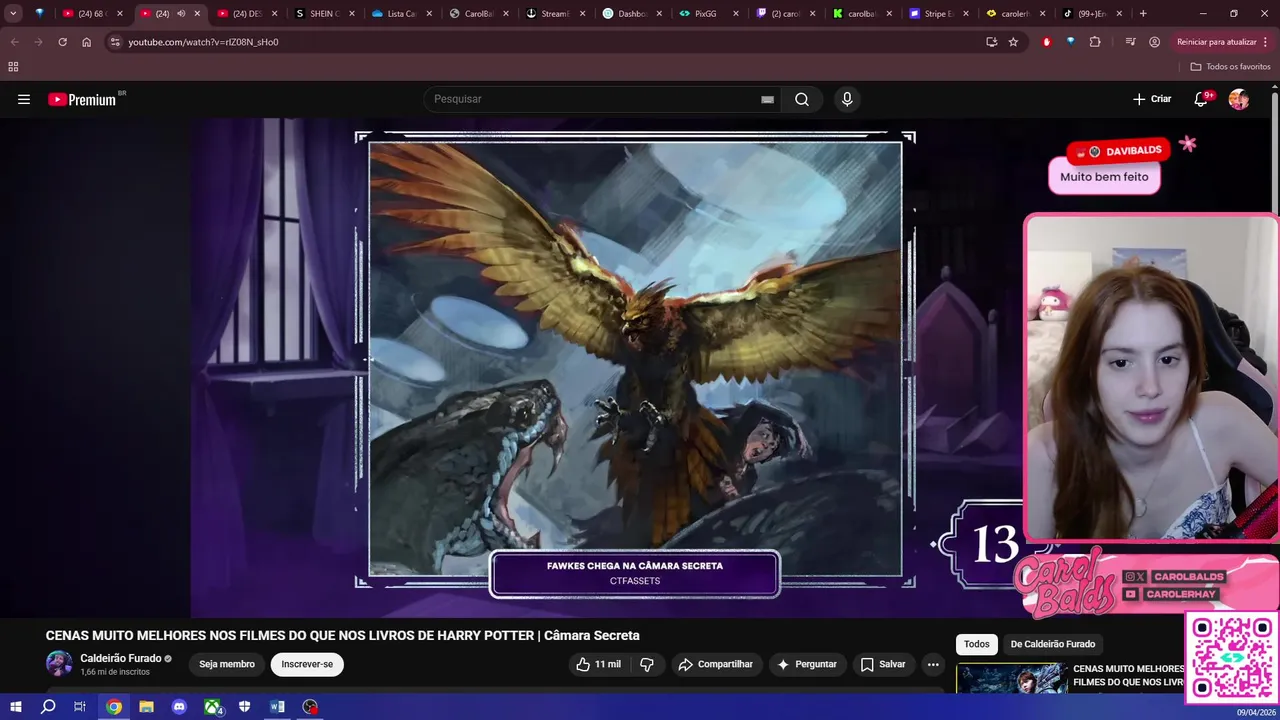Screen dimensions: 1280x720
Task: Open the on-screen keyboard in search box
Action: click(x=767, y=99)
